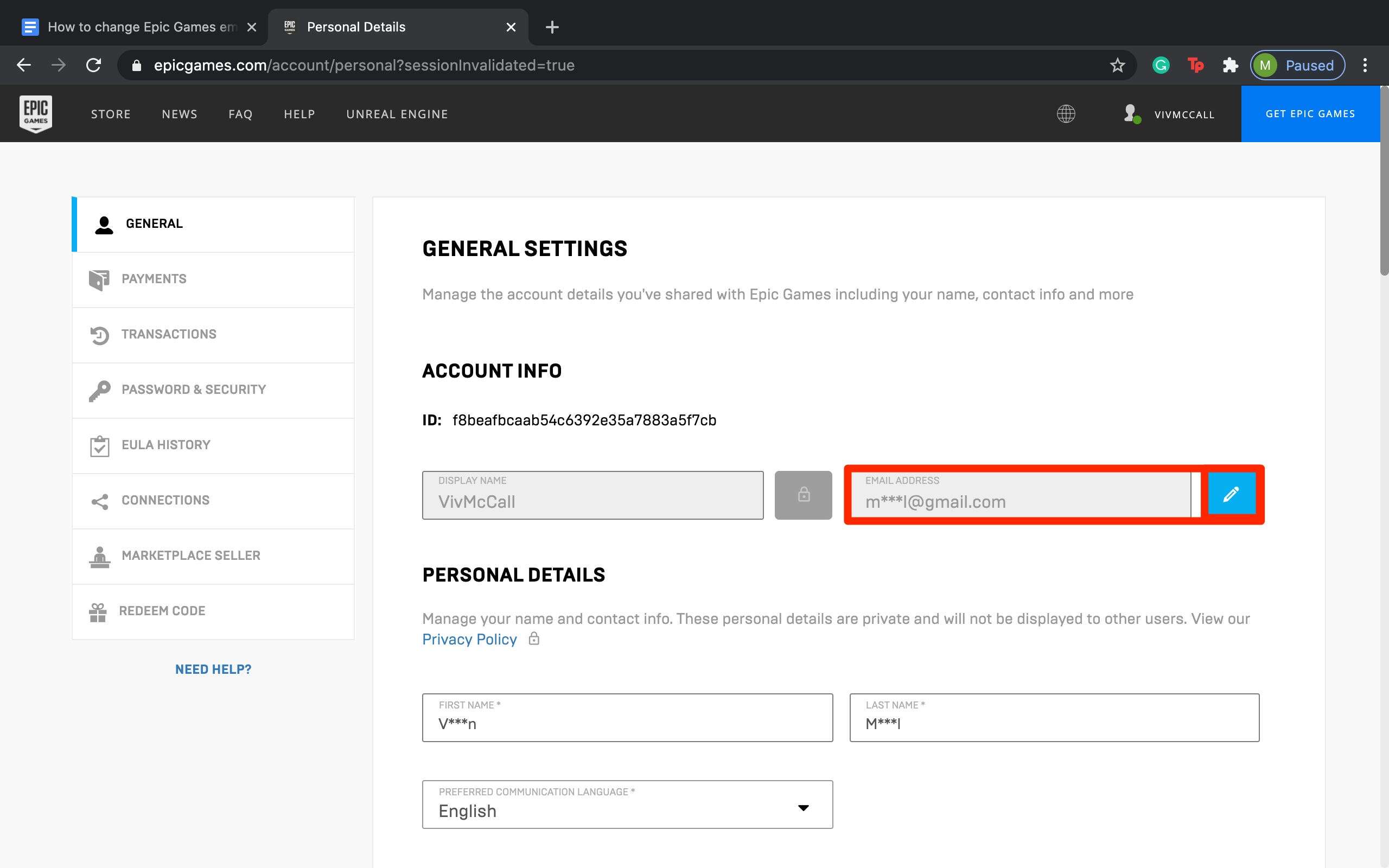Click the Privacy Policy link
The width and height of the screenshot is (1389, 868).
(469, 639)
